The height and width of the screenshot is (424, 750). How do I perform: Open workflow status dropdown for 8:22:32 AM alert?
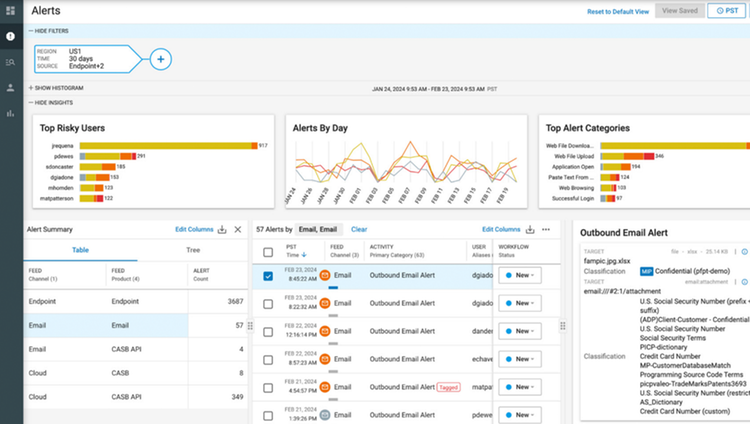520,303
